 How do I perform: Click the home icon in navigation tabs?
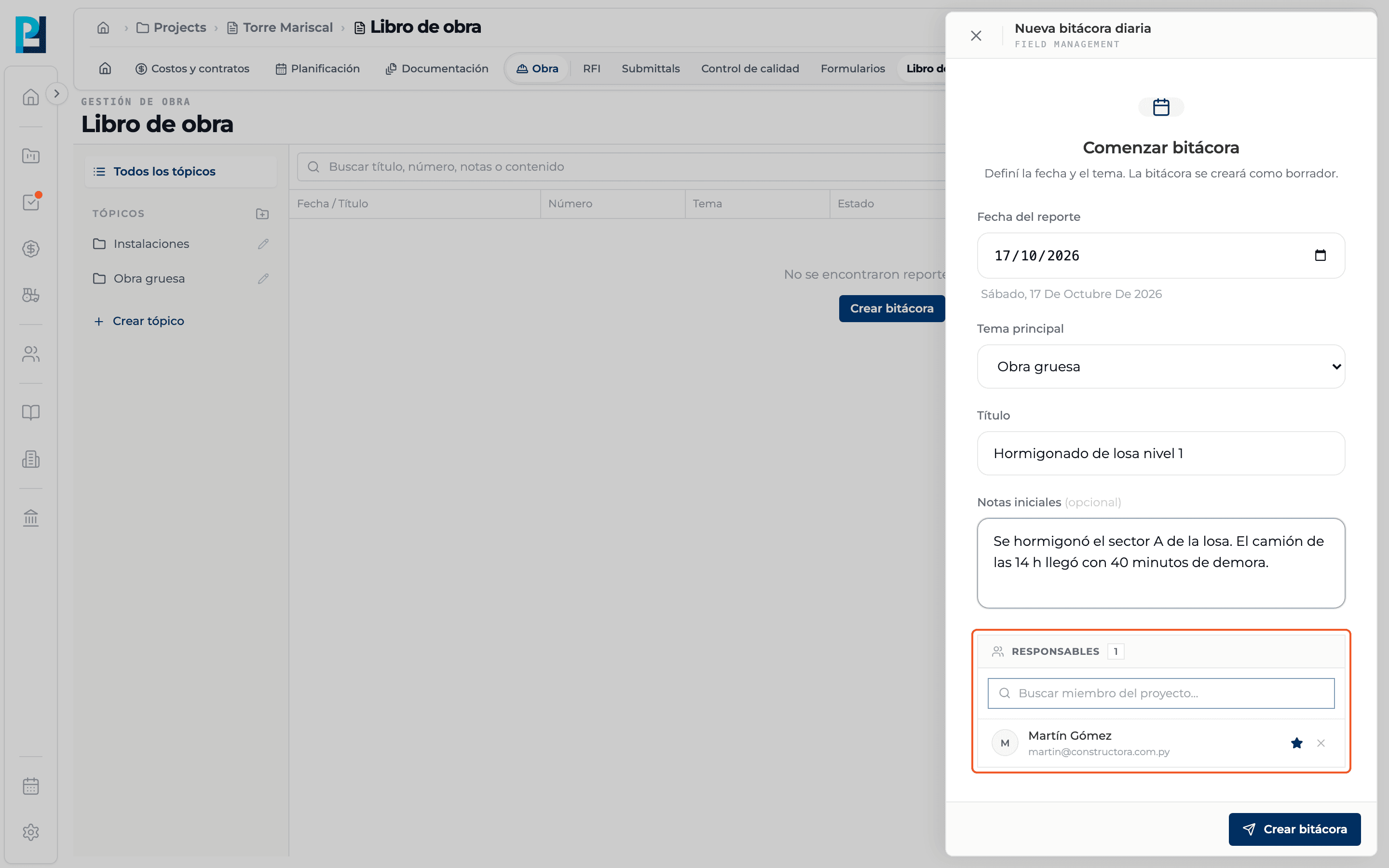(105, 68)
